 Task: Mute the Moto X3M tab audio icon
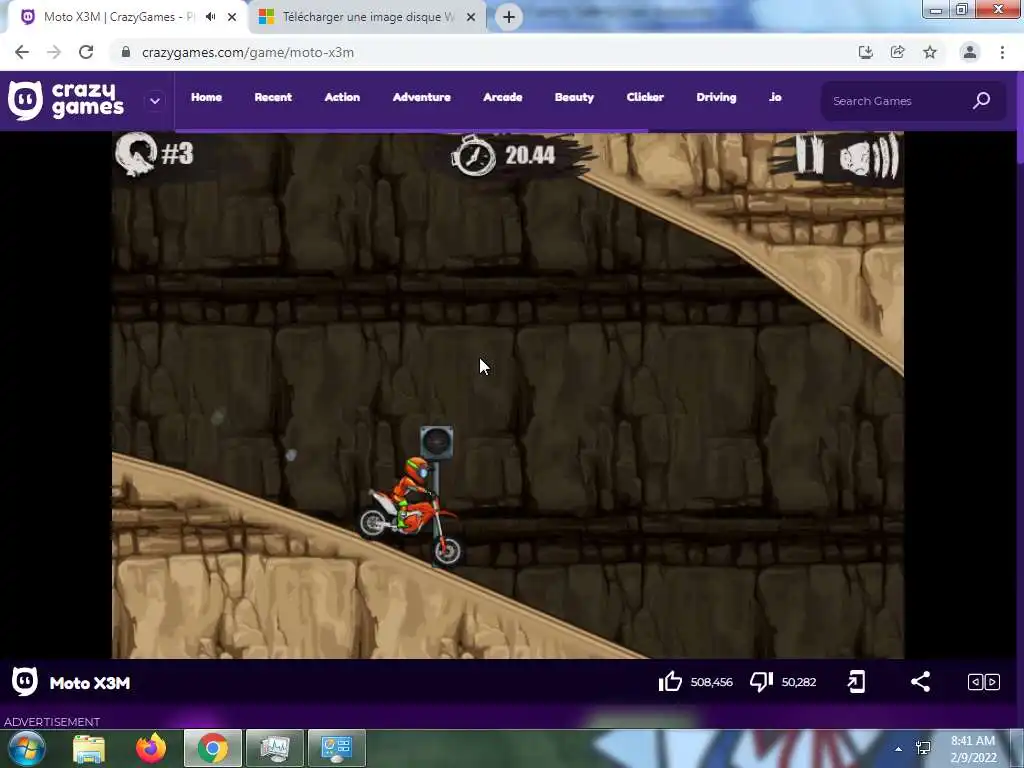(210, 17)
